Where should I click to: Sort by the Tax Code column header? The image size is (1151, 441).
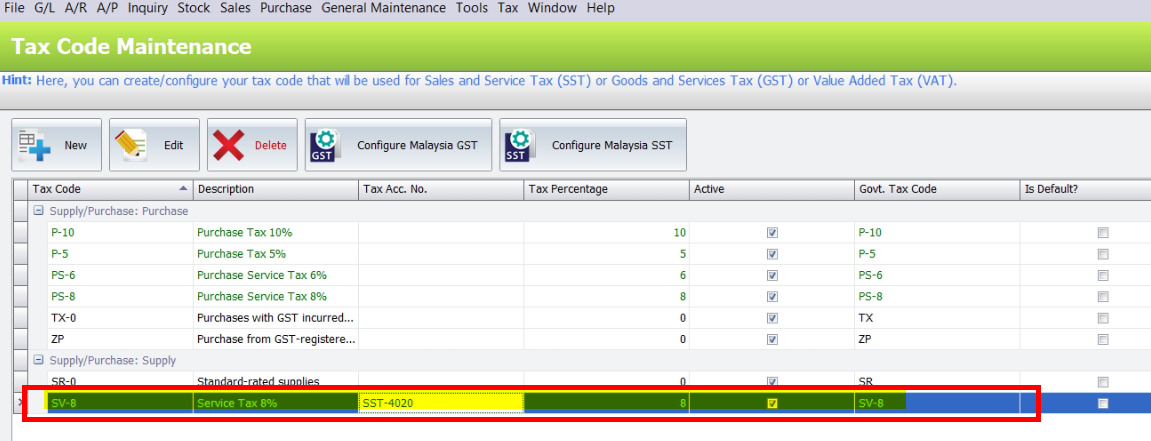click(x=110, y=189)
